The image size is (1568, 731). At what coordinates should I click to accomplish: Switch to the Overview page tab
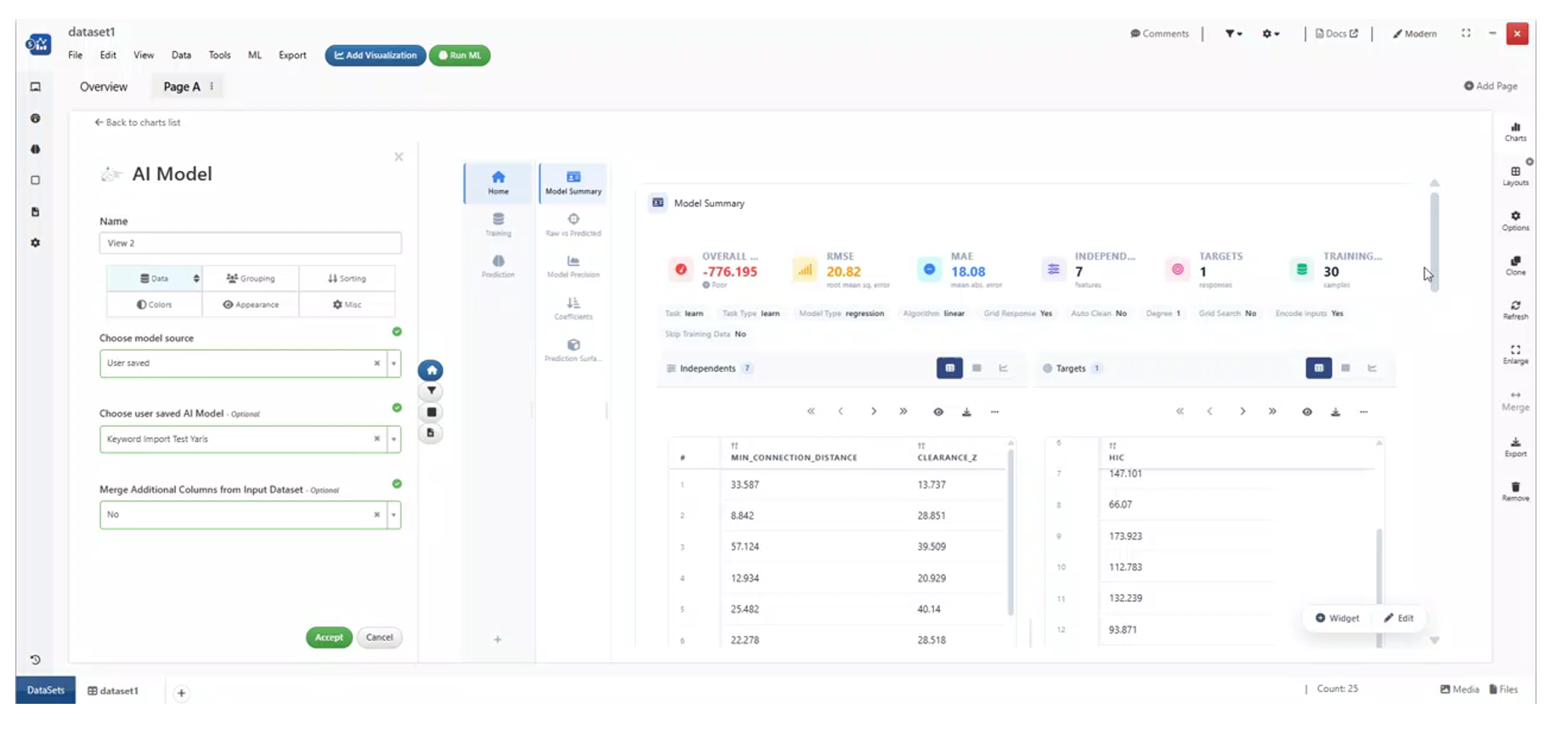pos(104,87)
